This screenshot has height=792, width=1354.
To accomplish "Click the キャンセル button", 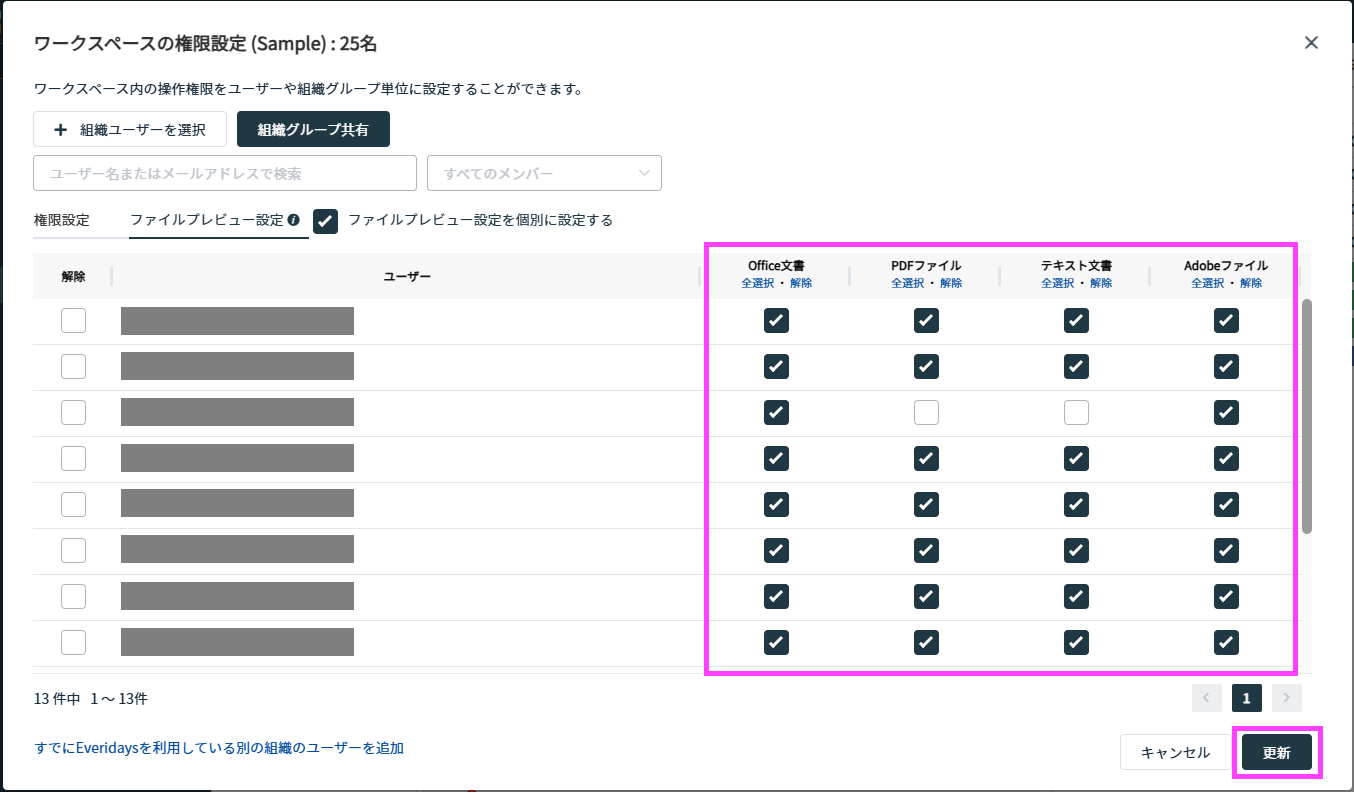I will pyautogui.click(x=1175, y=752).
